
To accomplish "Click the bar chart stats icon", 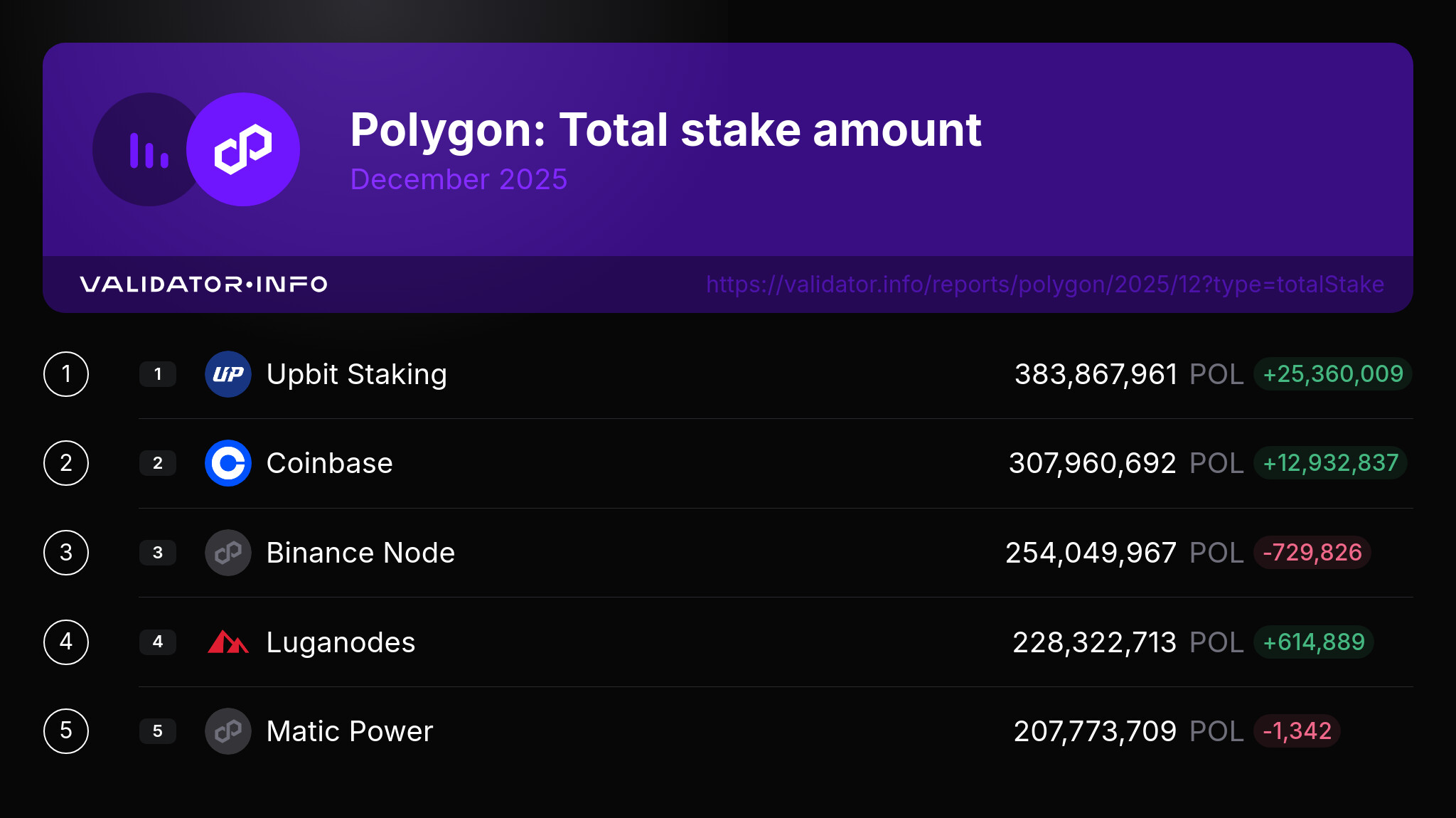I will pyautogui.click(x=149, y=150).
